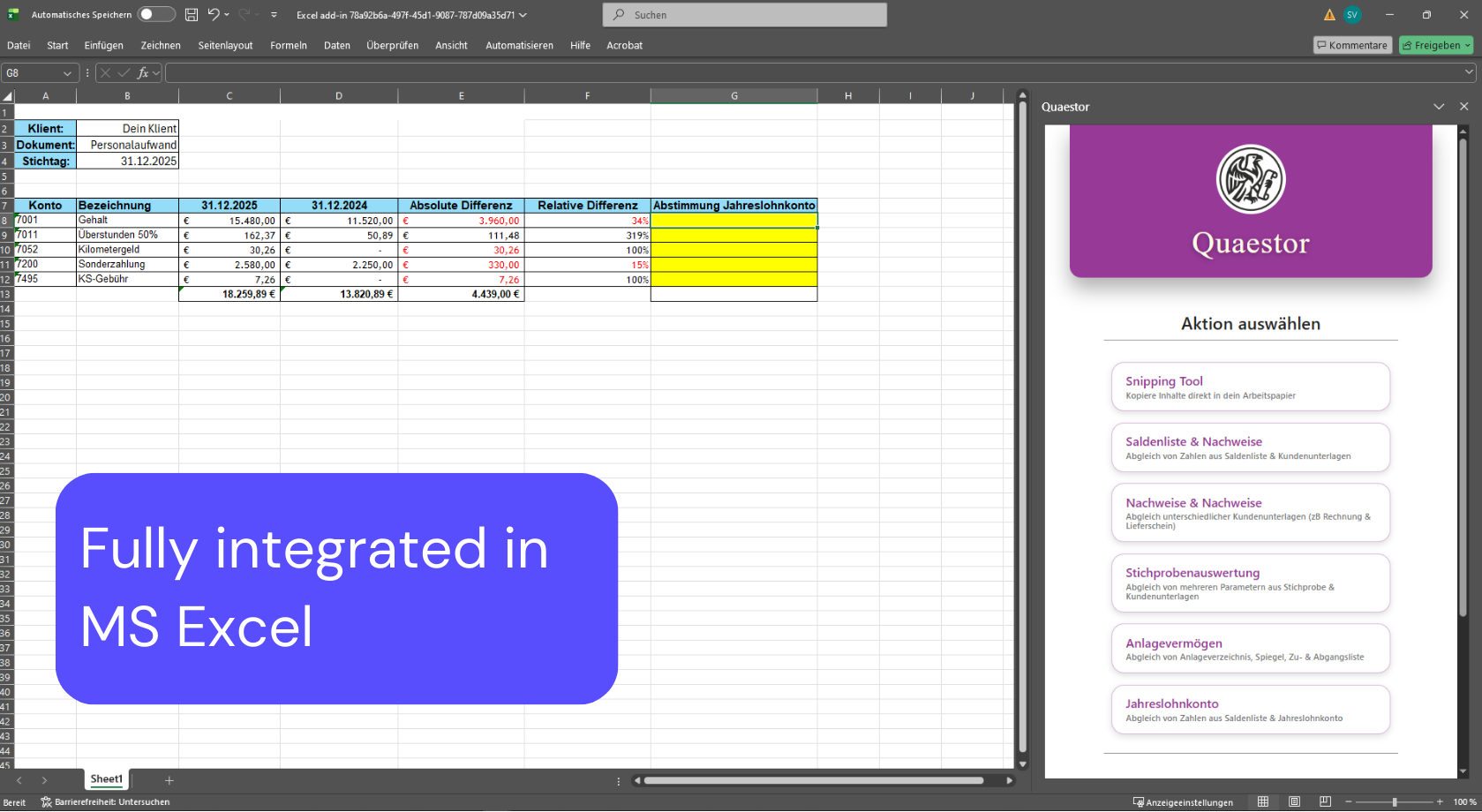
Task: Expand the file name dropdown in title bar
Action: click(523, 15)
